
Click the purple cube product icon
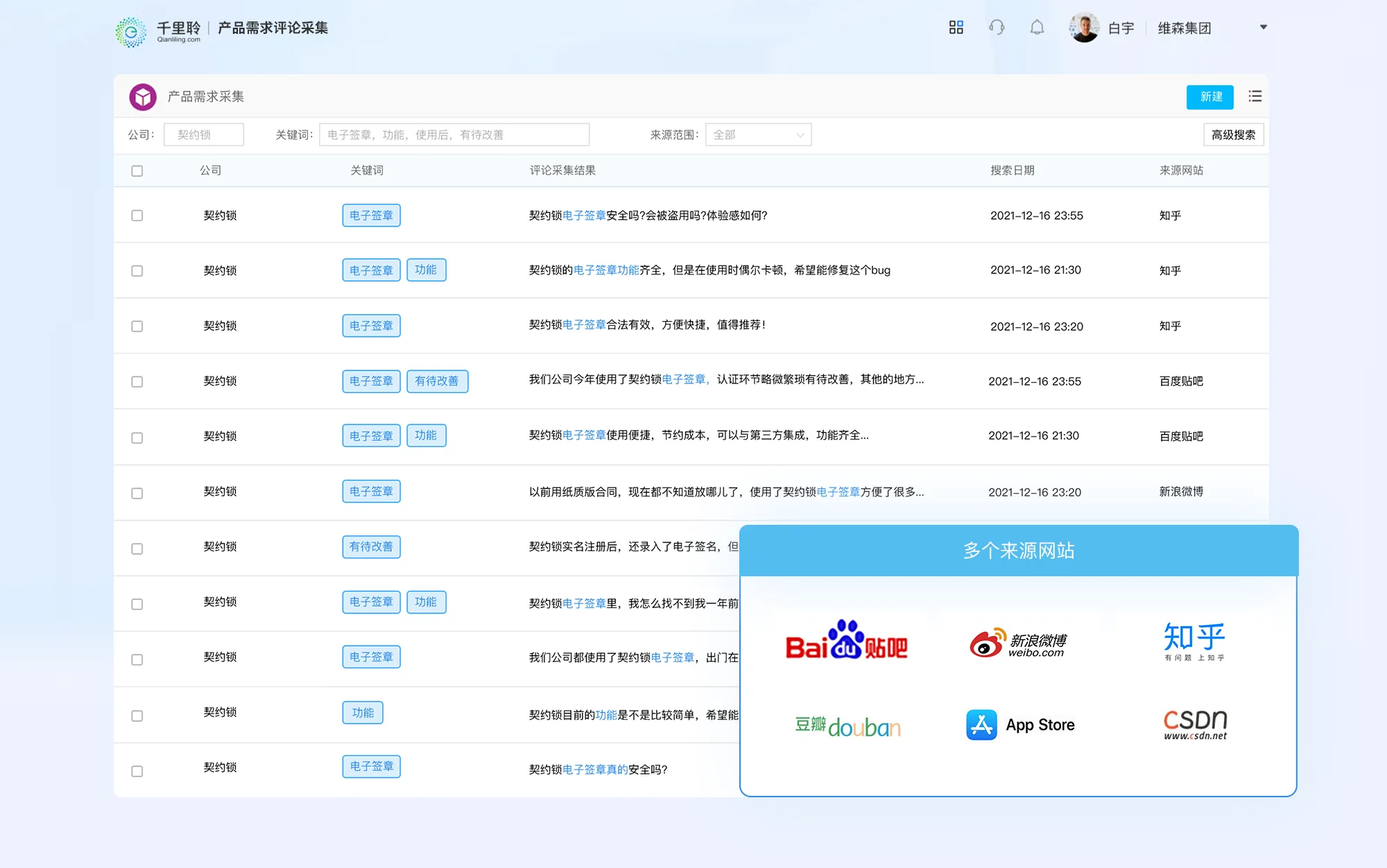point(143,97)
